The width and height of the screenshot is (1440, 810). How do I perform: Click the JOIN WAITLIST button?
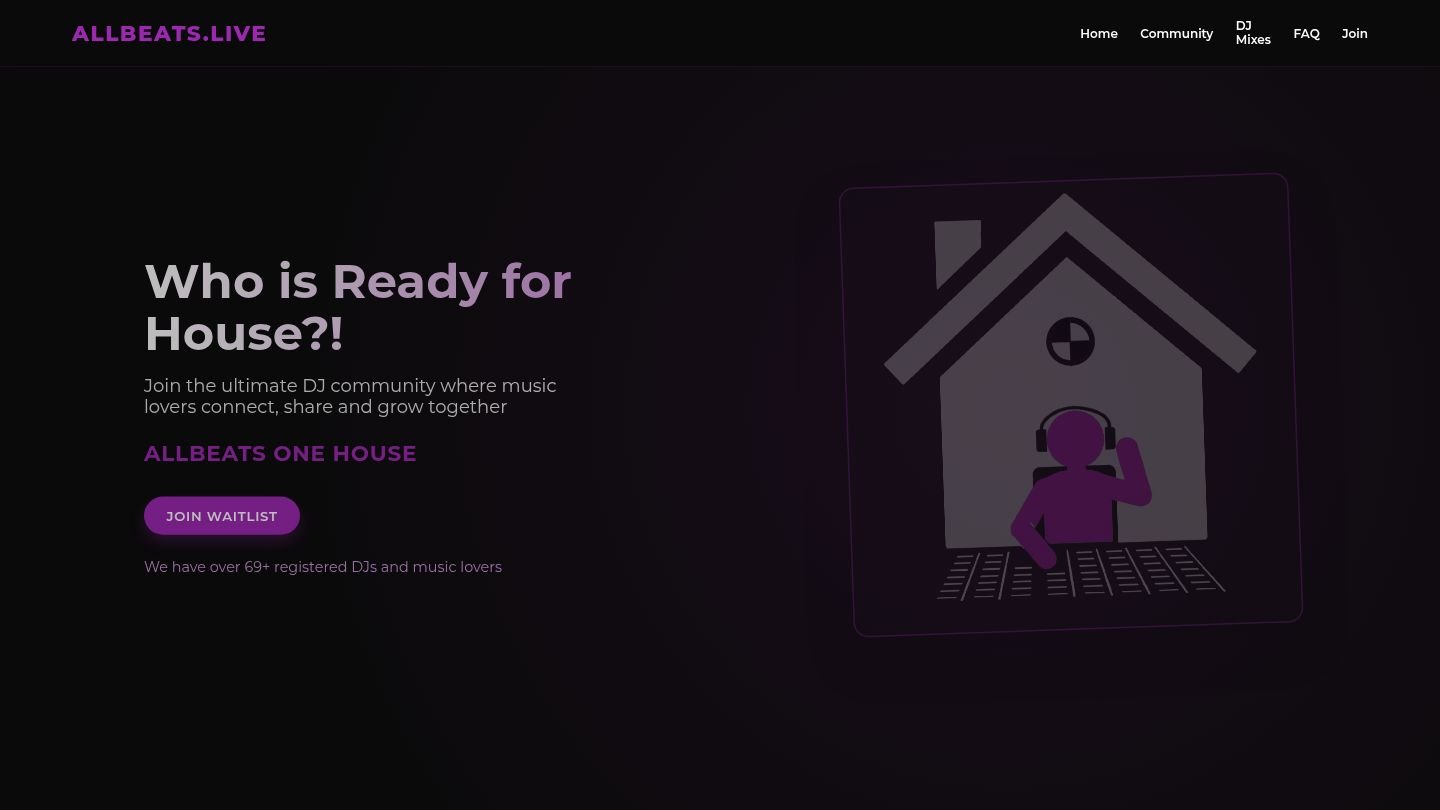[222, 516]
